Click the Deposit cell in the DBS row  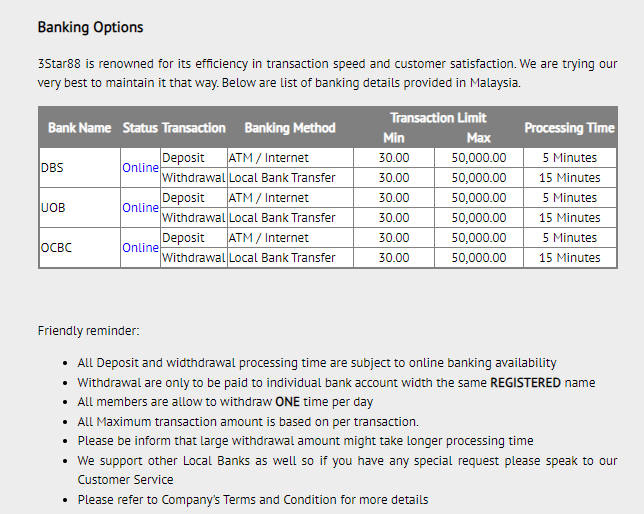click(183, 158)
